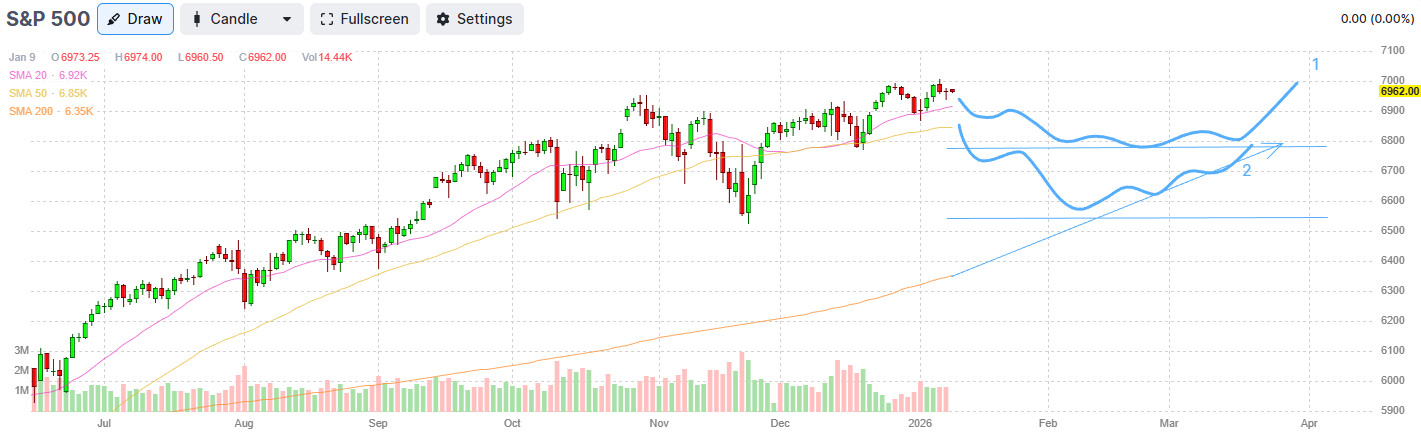Select the drawn annotation label "2"
The image size is (1421, 437).
click(x=1246, y=171)
